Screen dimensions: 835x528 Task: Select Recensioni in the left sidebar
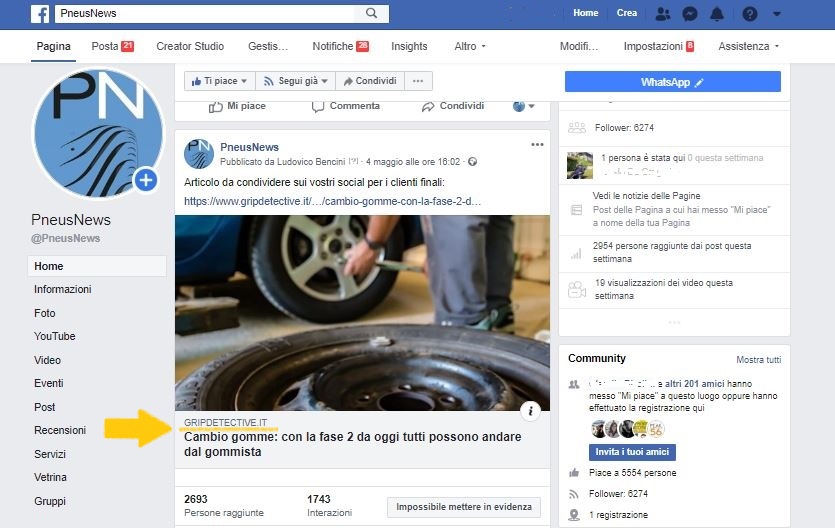click(60, 430)
